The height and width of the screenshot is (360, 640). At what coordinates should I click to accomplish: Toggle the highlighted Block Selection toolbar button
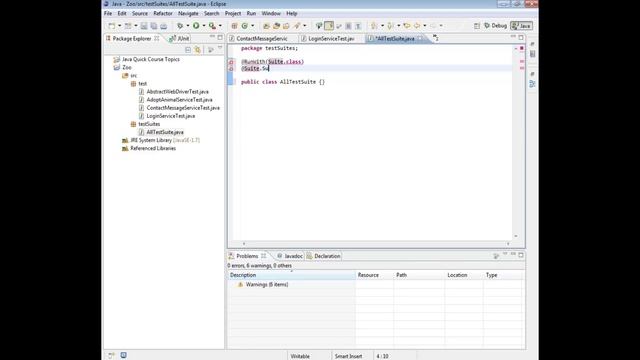point(329,26)
